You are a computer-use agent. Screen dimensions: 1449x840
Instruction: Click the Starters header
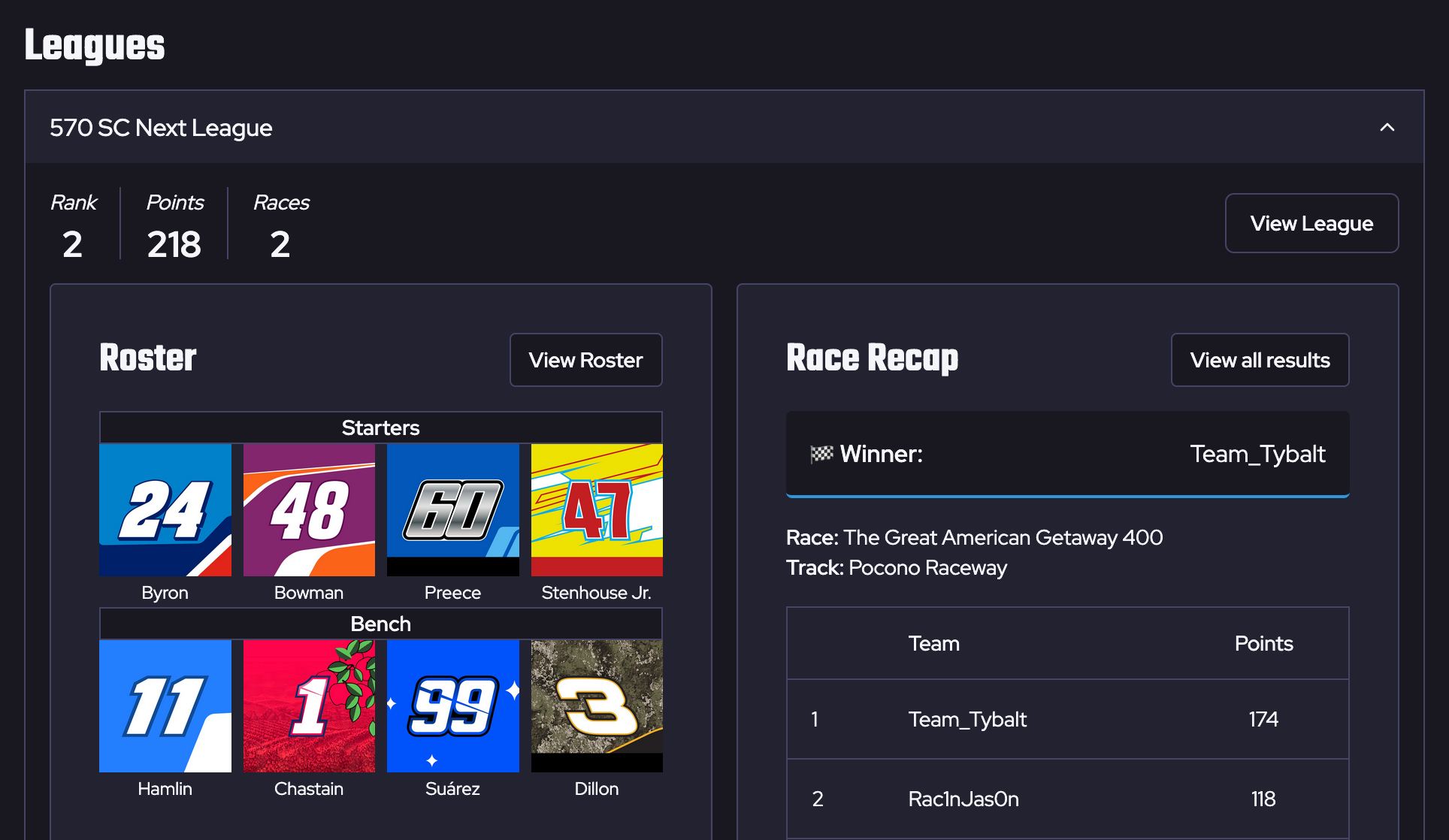coord(381,428)
